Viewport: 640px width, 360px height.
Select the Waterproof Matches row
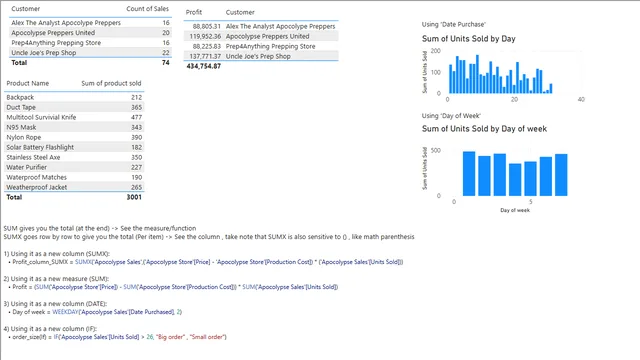[74, 177]
